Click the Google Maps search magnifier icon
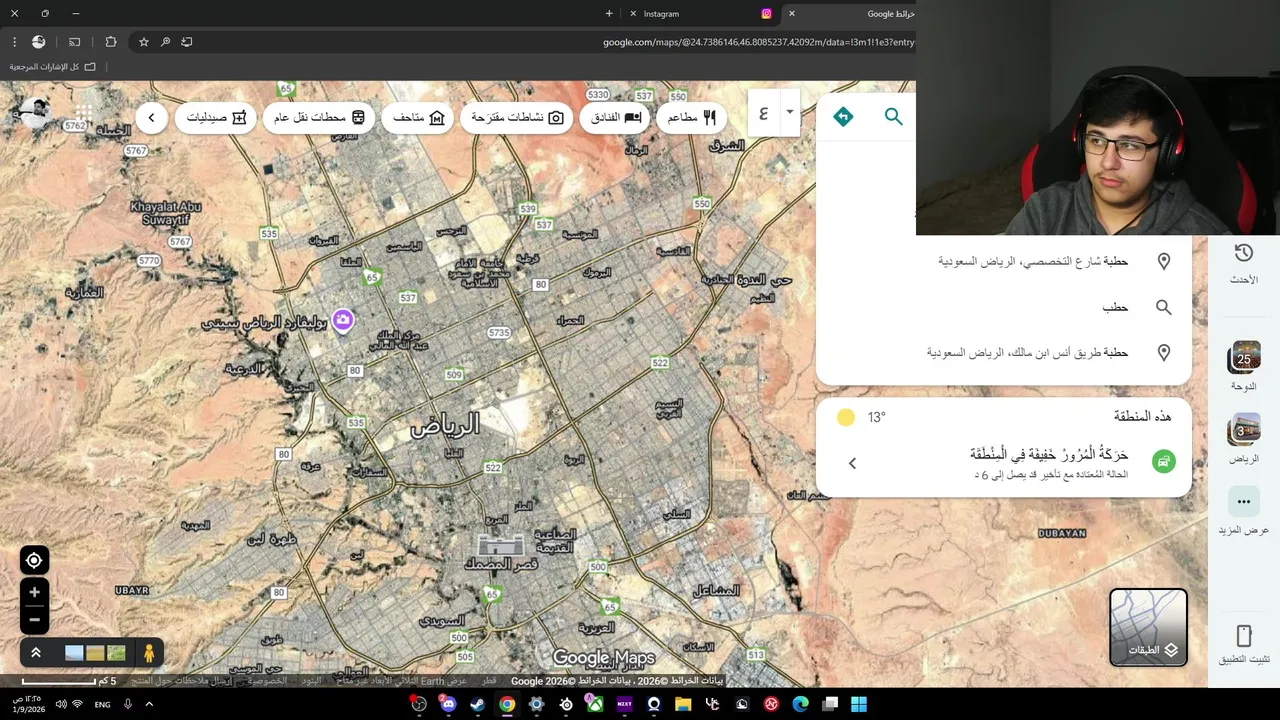The image size is (1280, 720). point(893,117)
